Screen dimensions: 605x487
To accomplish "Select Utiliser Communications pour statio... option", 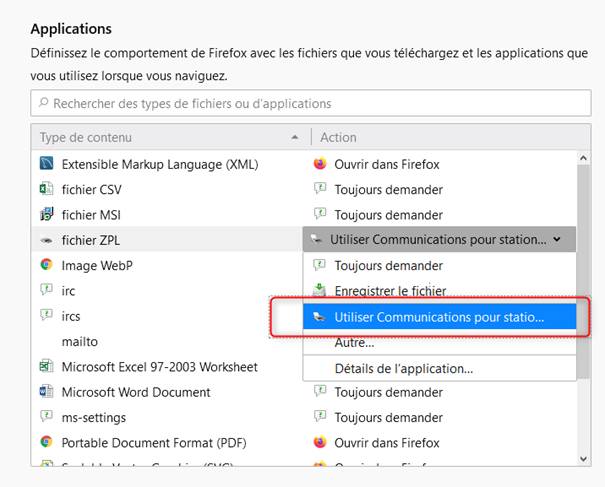I will point(439,317).
